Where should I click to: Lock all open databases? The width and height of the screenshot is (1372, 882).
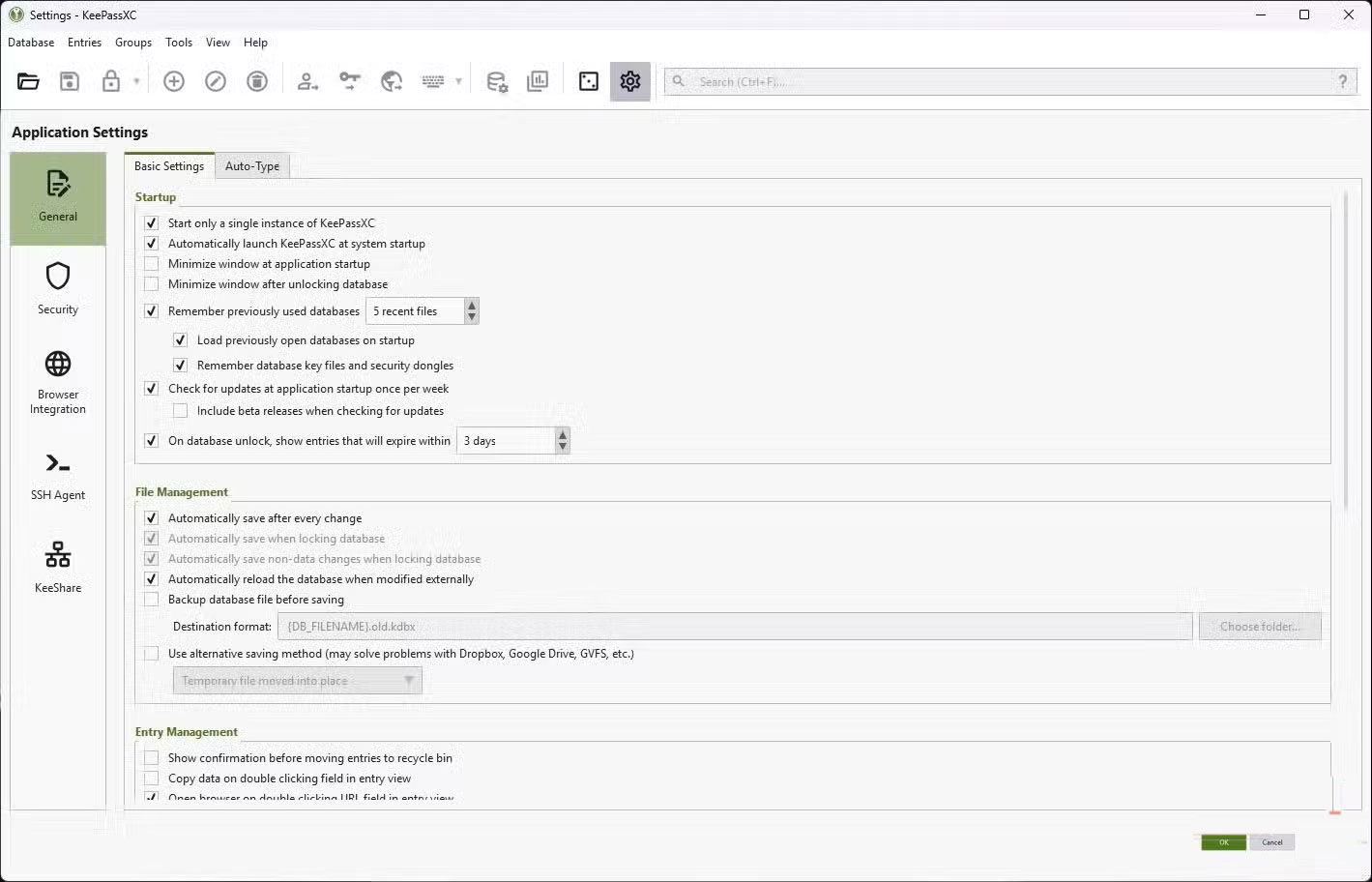pos(109,80)
